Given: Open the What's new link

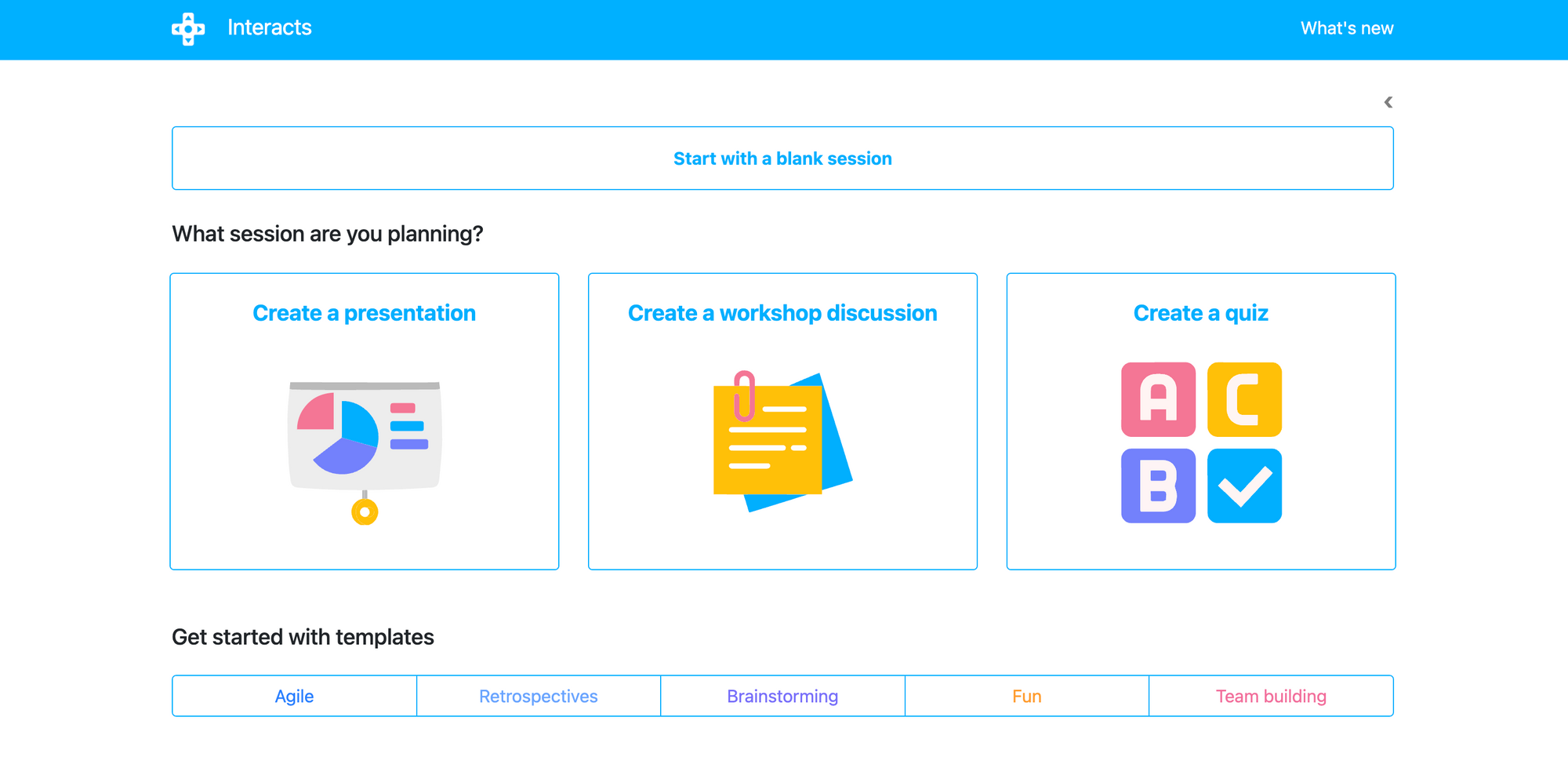Looking at the screenshot, I should (x=1346, y=29).
